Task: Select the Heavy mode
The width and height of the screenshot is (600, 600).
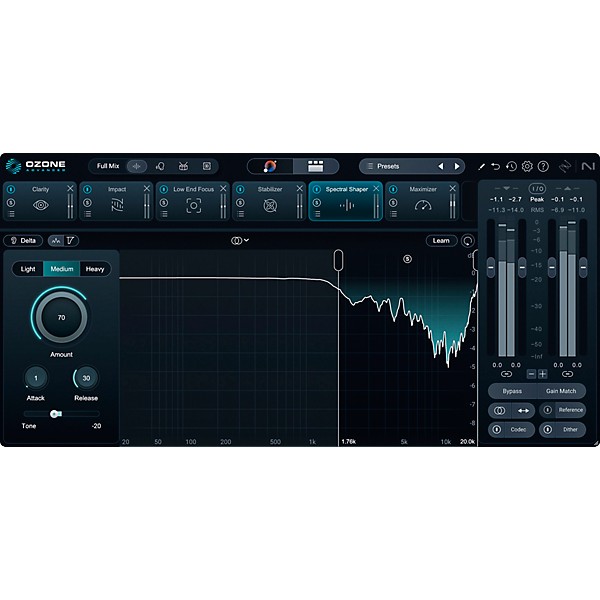Action: [95, 269]
